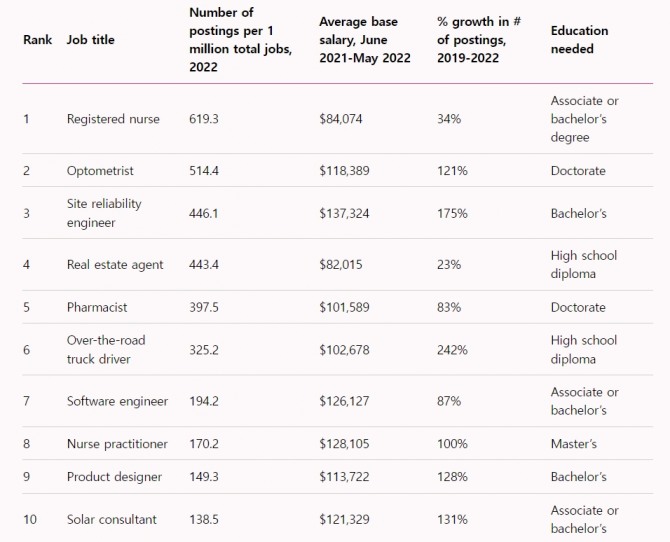Select the Pharmacist job title cell
Image resolution: width=670 pixels, height=542 pixels.
[x=97, y=307]
